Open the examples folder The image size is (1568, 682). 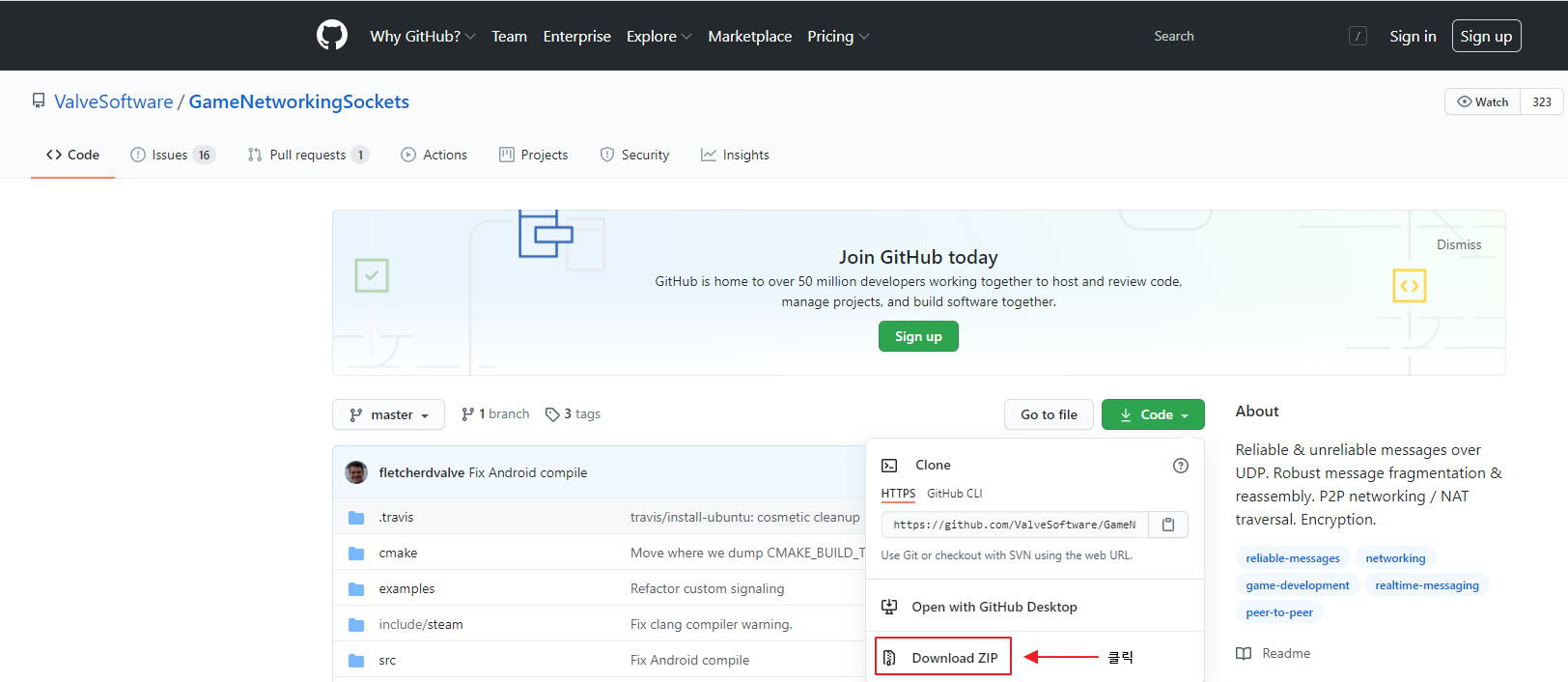point(406,588)
